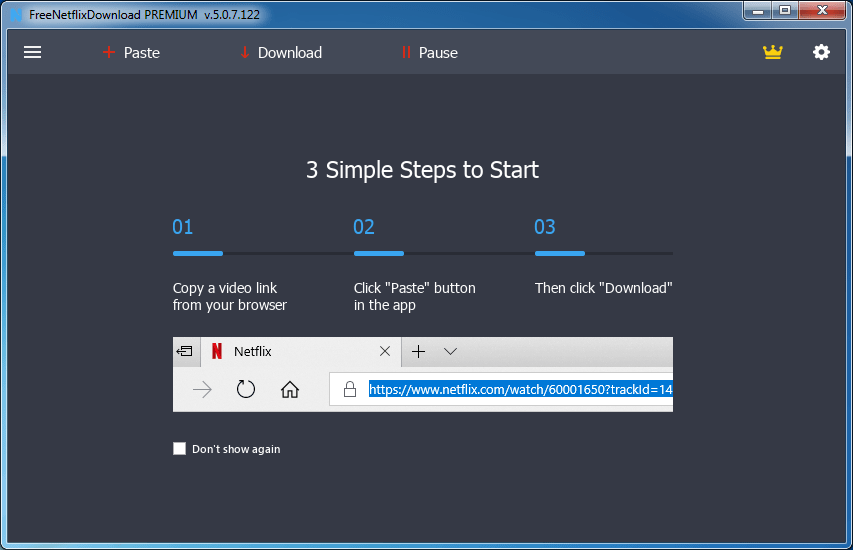Click step number 01
This screenshot has width=853, height=550.
(x=183, y=227)
